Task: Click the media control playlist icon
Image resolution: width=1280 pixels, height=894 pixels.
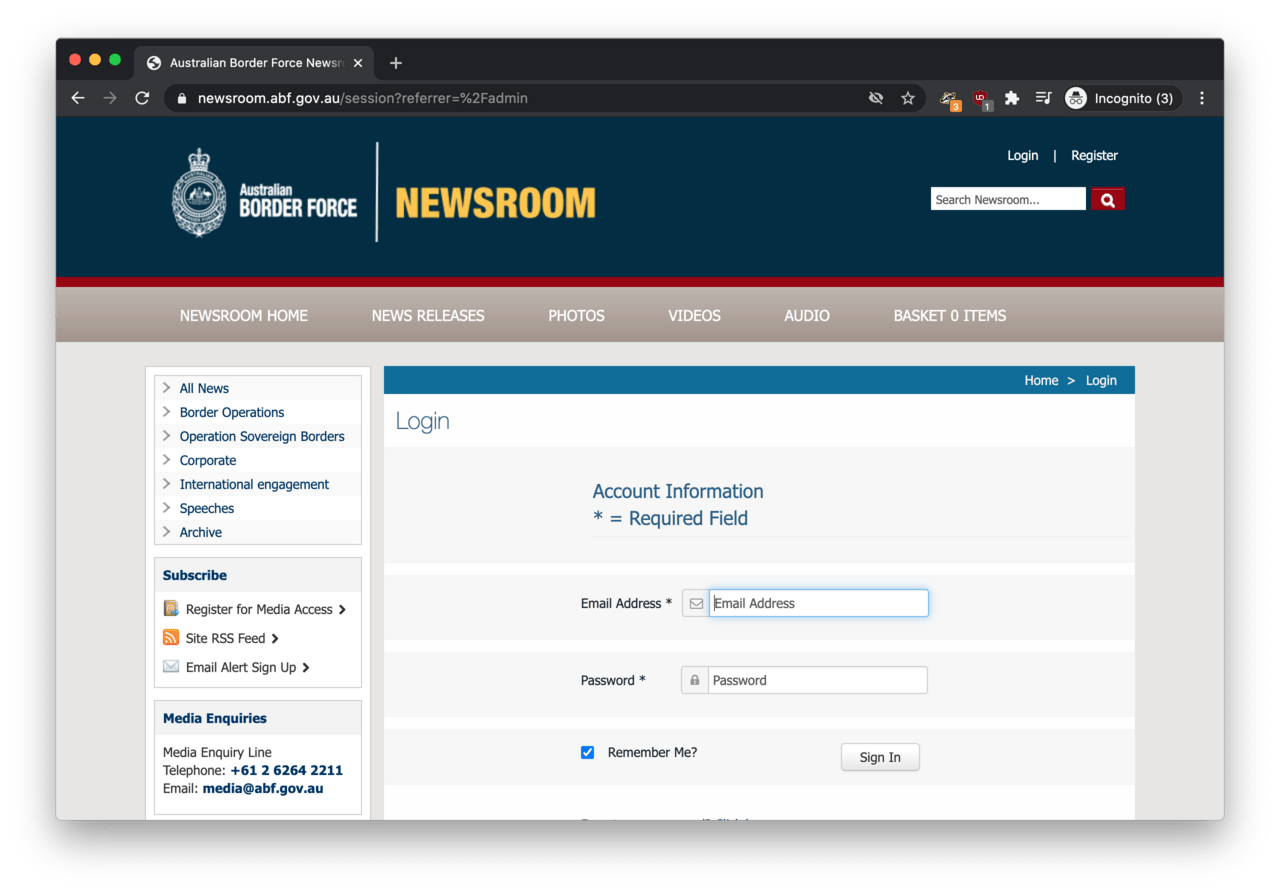Action: (1043, 98)
